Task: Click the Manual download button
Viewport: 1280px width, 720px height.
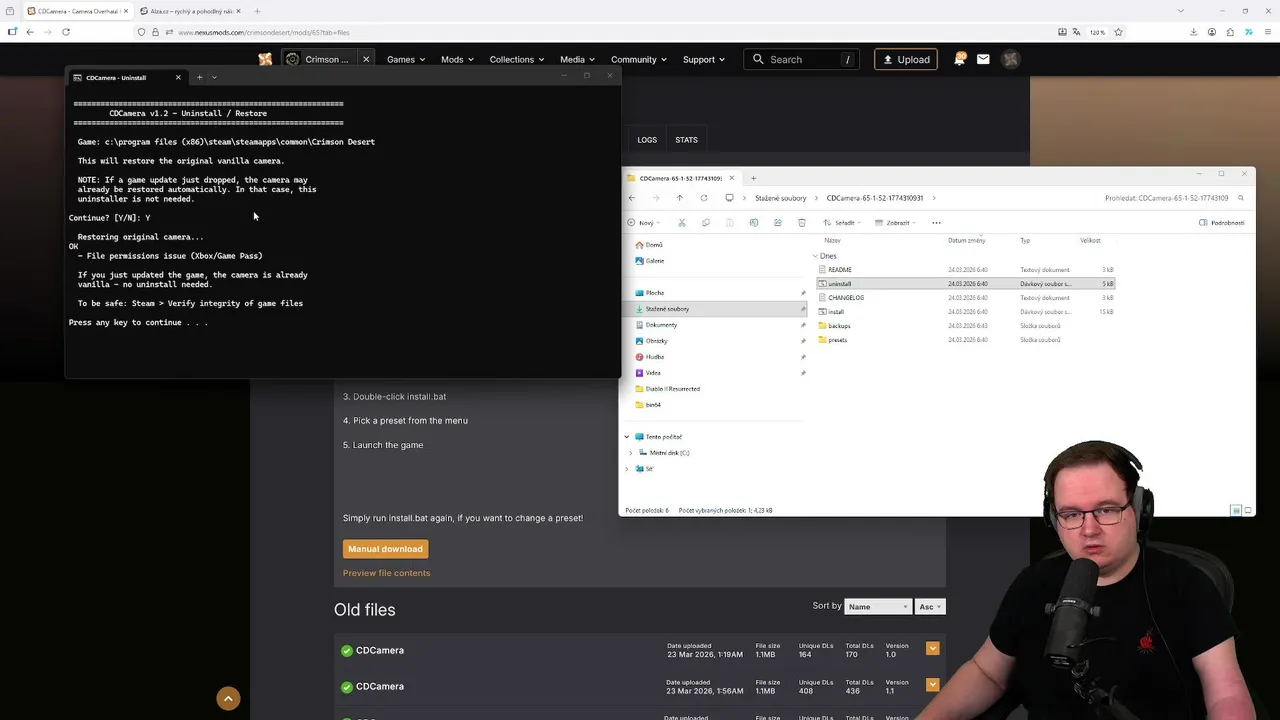Action: (x=385, y=549)
